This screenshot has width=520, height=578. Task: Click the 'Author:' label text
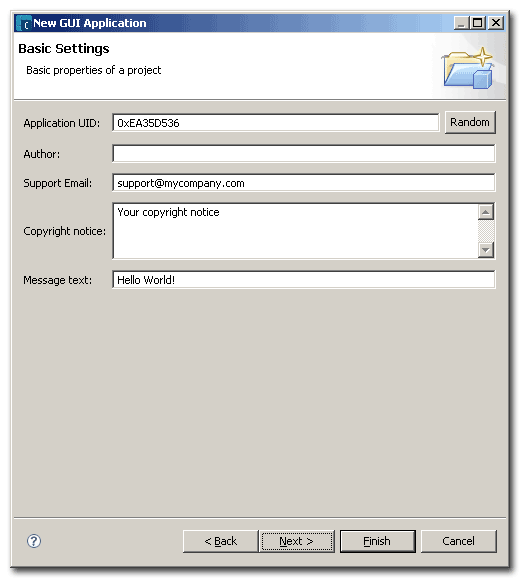point(42,154)
